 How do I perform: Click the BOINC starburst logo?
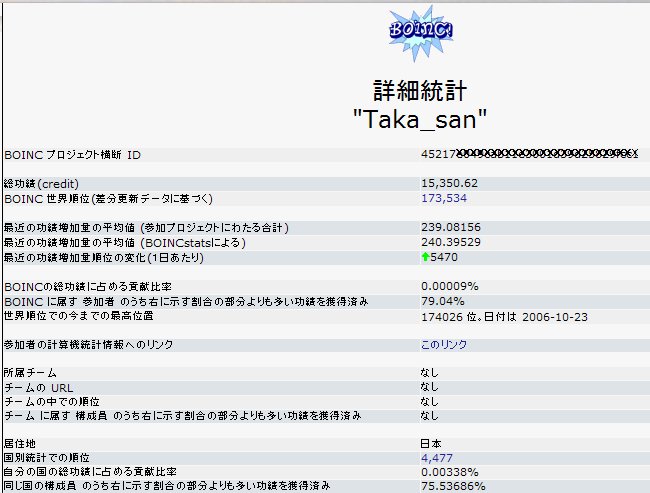click(421, 33)
